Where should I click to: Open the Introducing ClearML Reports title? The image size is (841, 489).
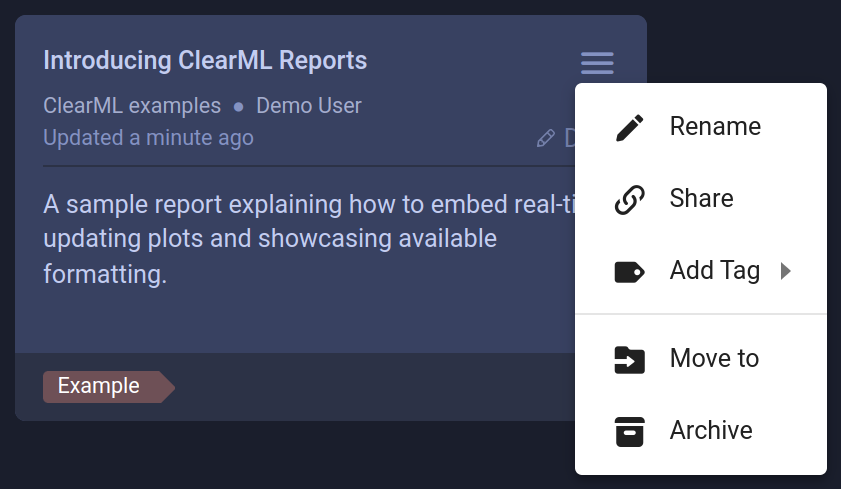(x=205, y=61)
